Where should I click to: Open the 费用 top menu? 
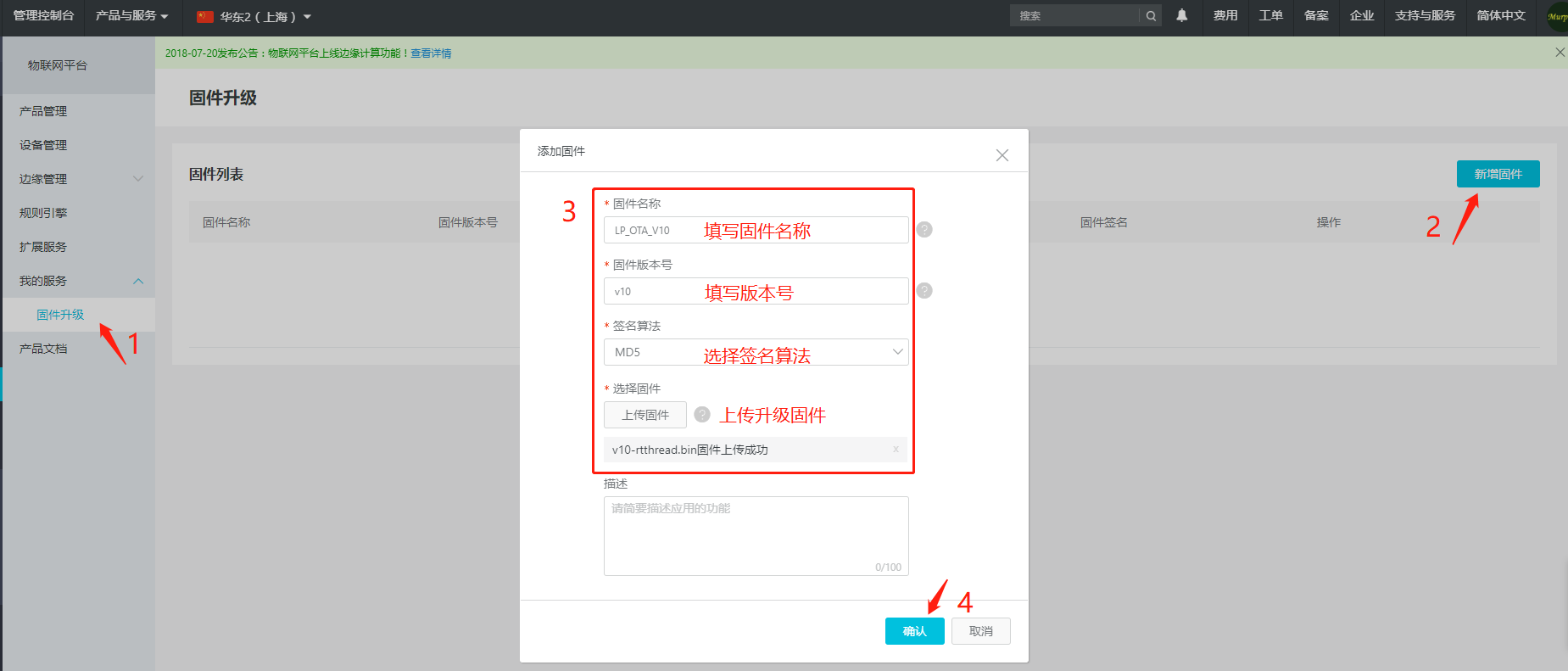[1225, 16]
